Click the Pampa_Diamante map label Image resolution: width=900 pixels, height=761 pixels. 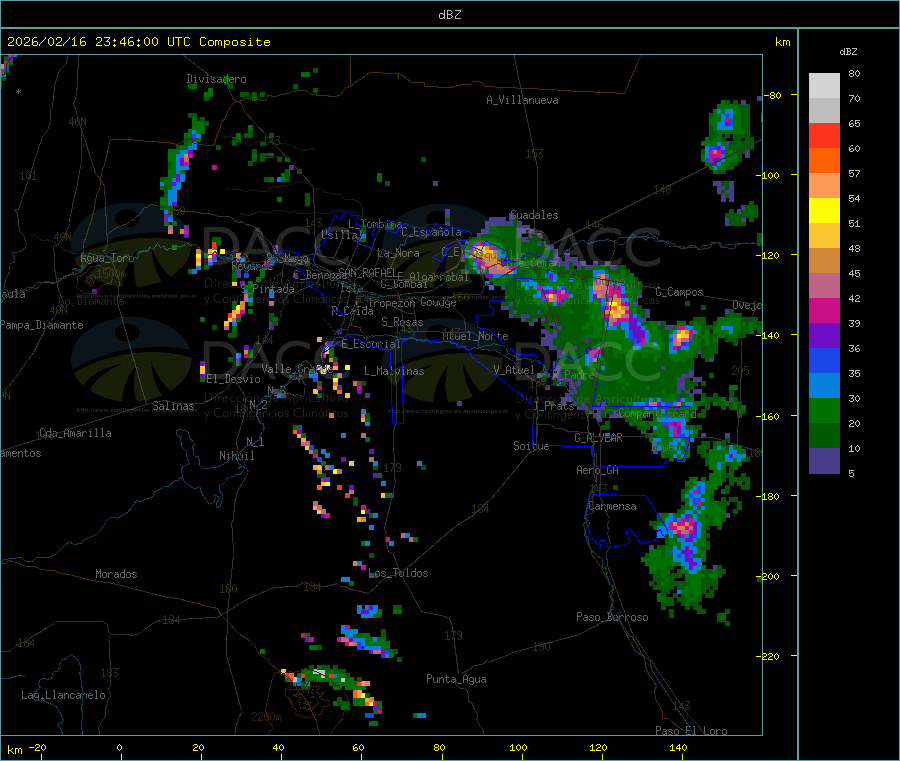pos(41,325)
